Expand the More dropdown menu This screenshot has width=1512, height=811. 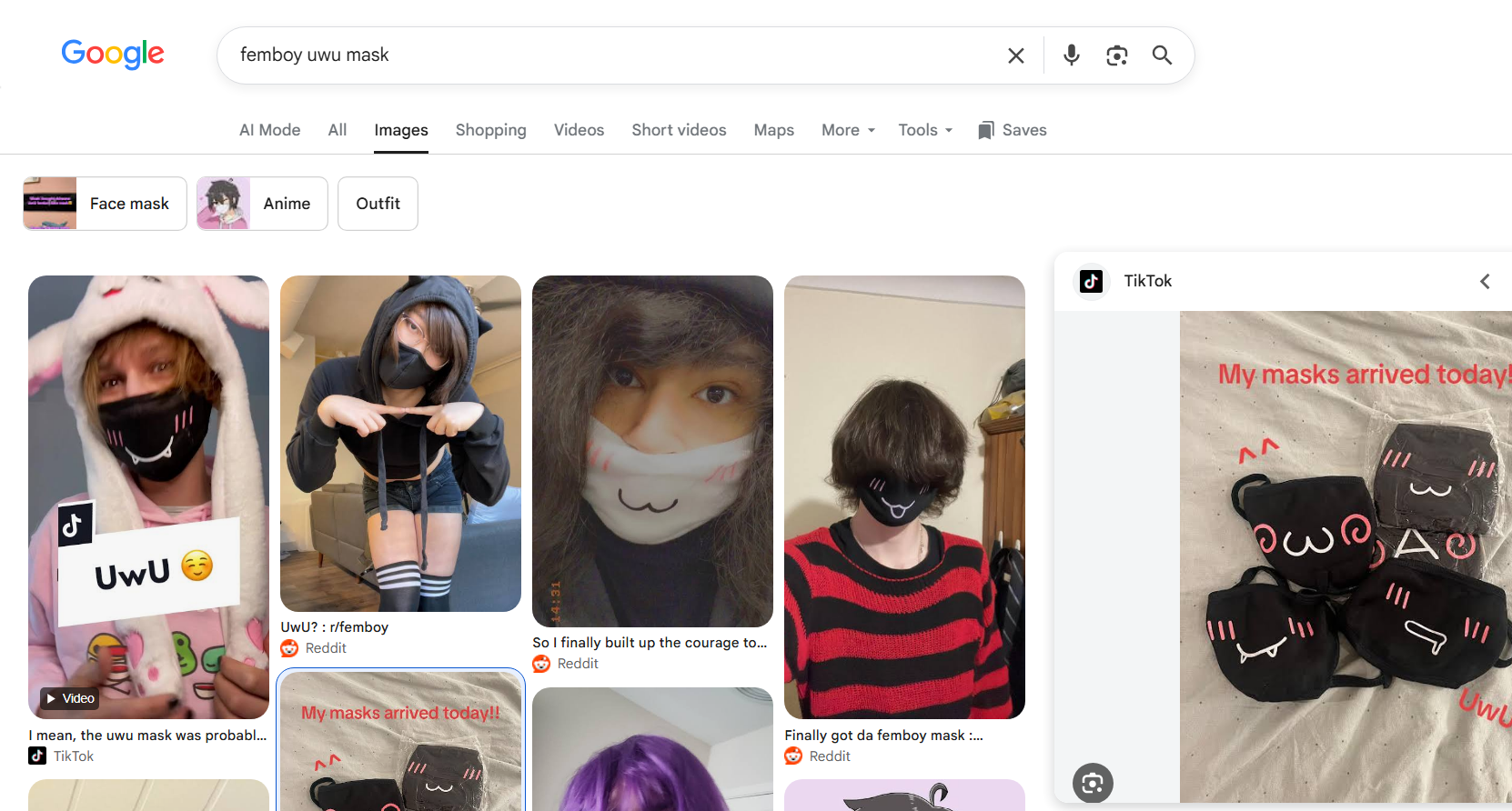[848, 130]
